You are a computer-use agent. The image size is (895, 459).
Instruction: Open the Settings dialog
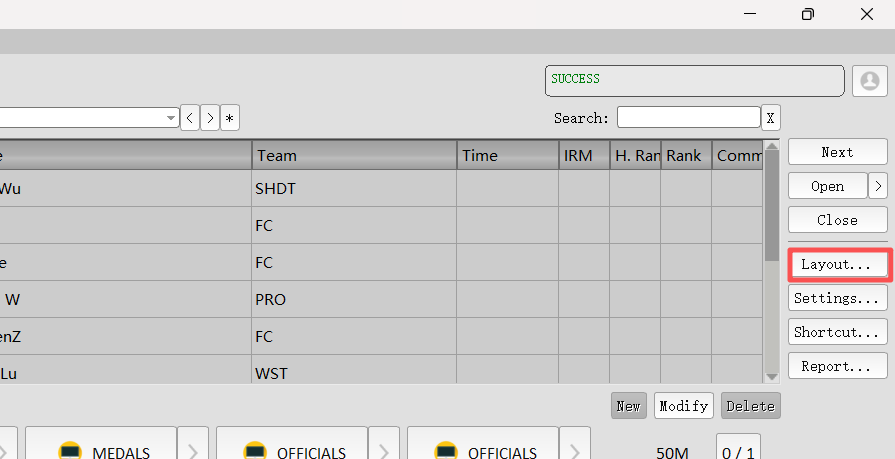click(837, 298)
